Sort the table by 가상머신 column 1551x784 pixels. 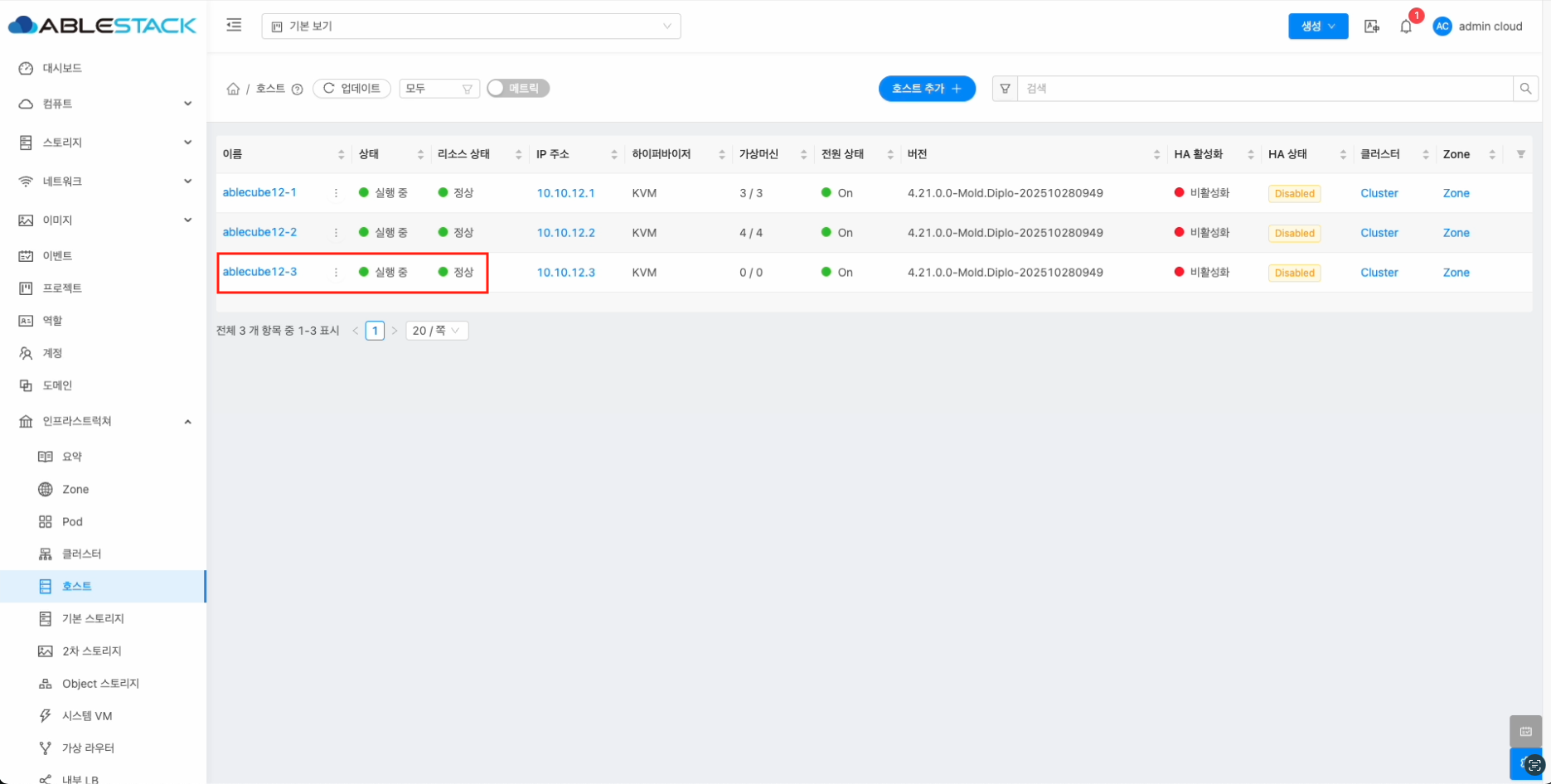(803, 155)
